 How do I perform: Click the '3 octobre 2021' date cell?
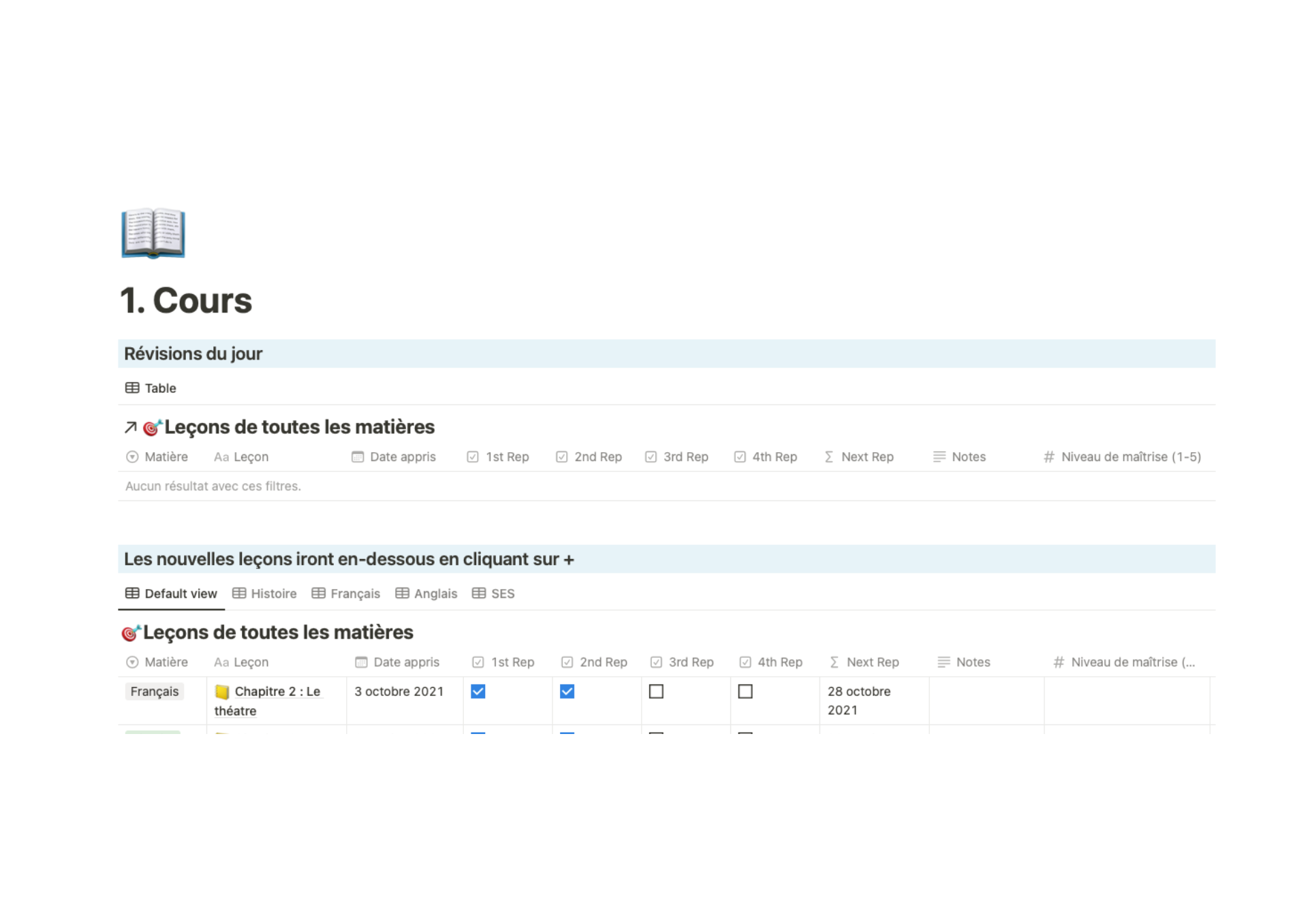coord(405,701)
